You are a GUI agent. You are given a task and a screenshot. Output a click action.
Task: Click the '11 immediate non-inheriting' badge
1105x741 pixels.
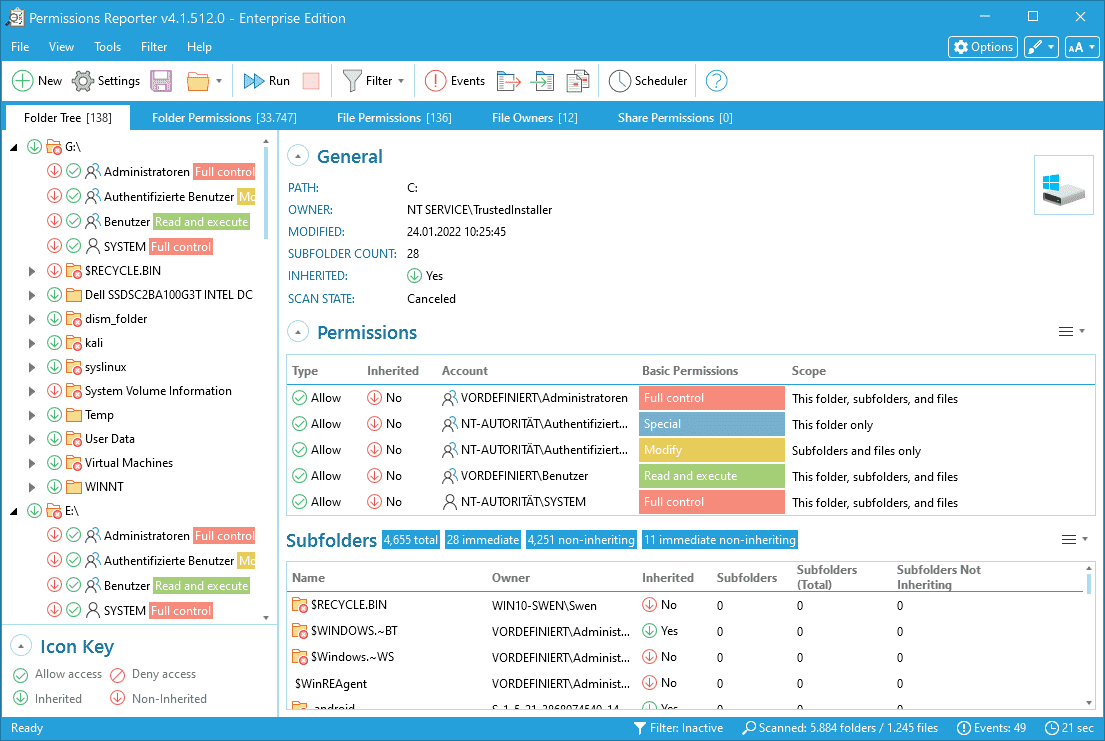tap(720, 540)
